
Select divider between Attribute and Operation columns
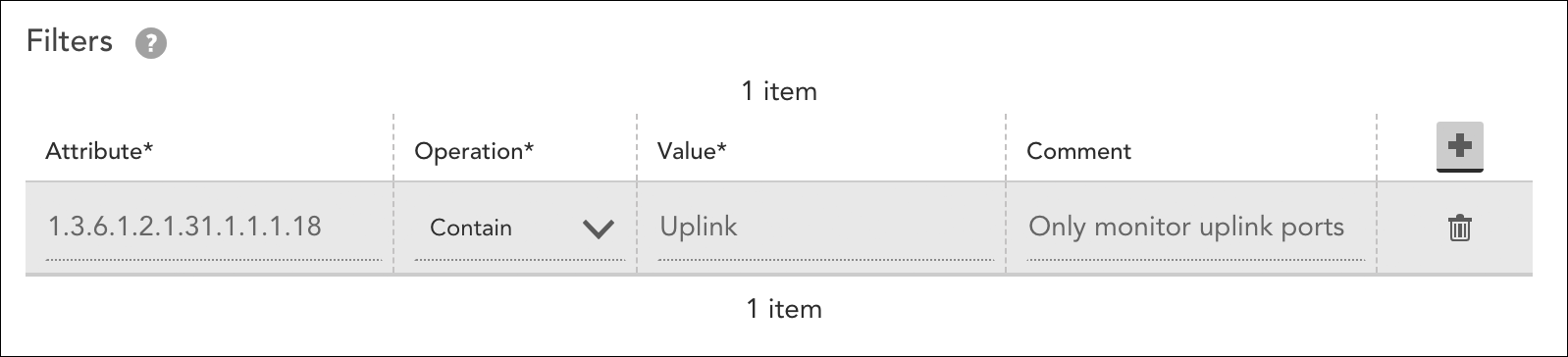[x=393, y=194]
